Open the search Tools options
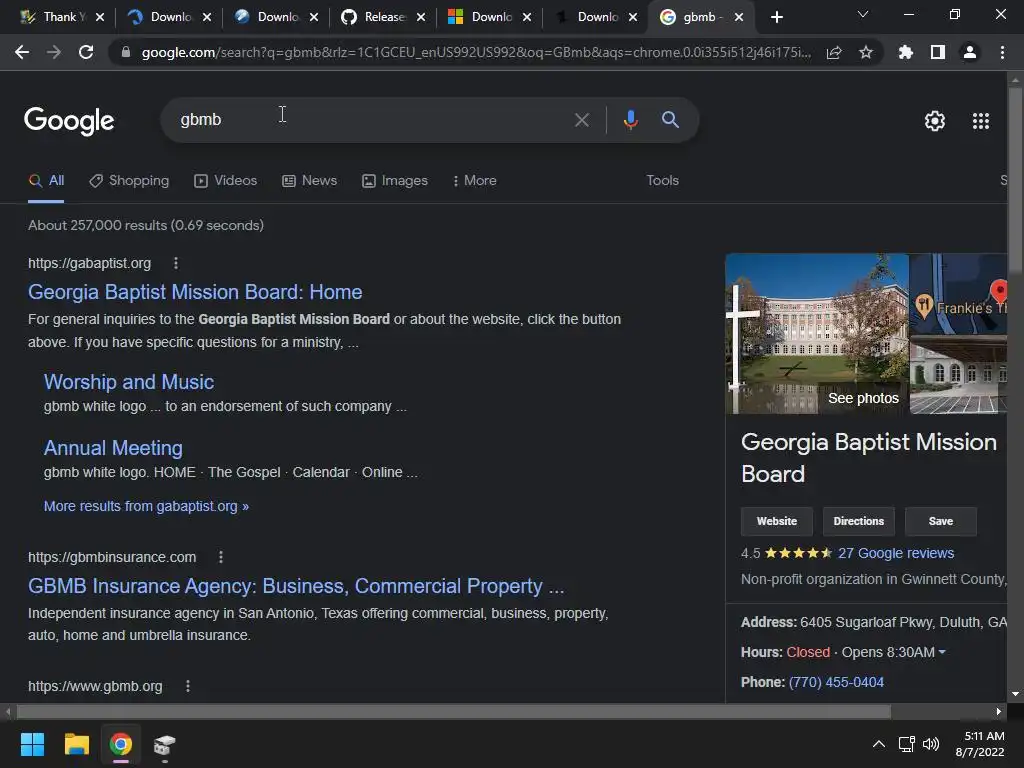The image size is (1024, 768). (662, 181)
